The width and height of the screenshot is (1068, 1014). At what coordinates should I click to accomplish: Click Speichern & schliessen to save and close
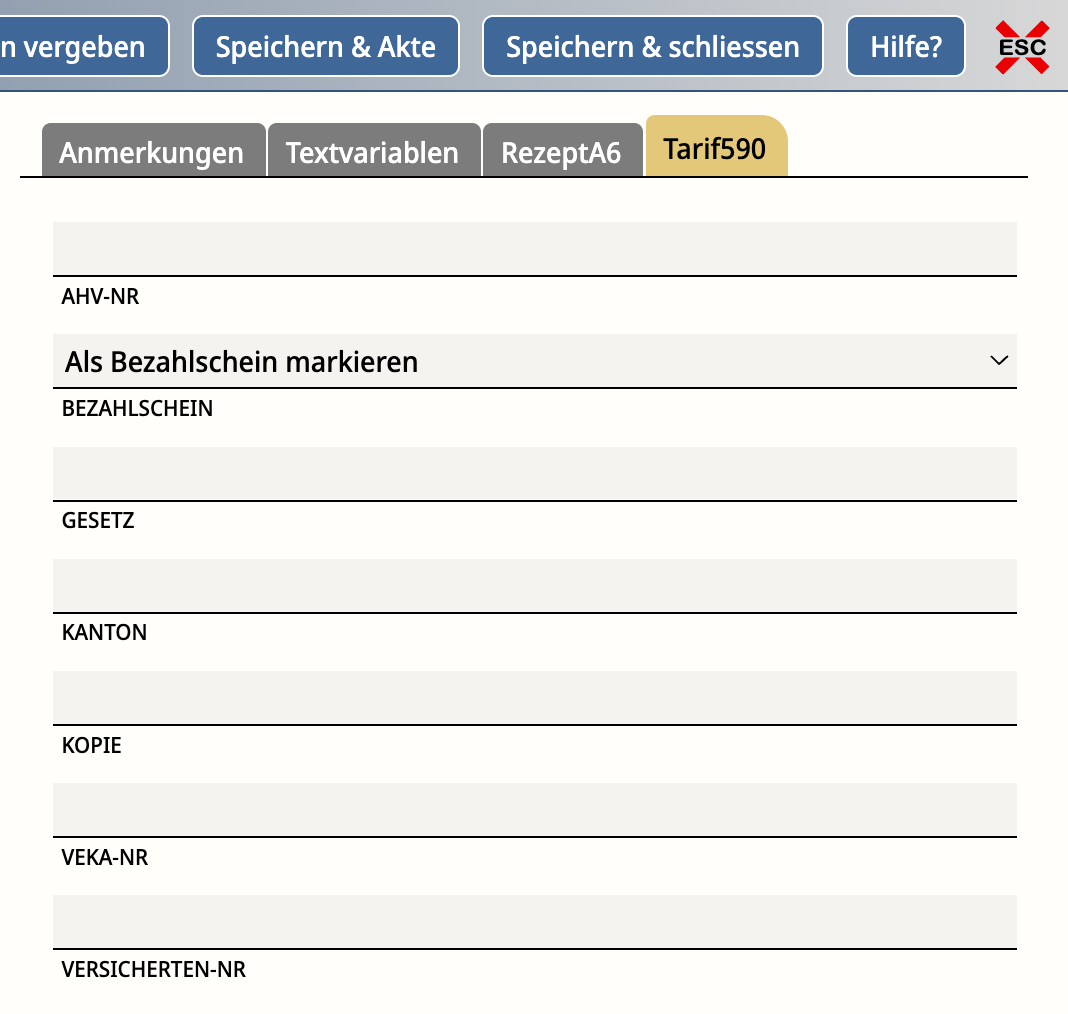point(652,47)
